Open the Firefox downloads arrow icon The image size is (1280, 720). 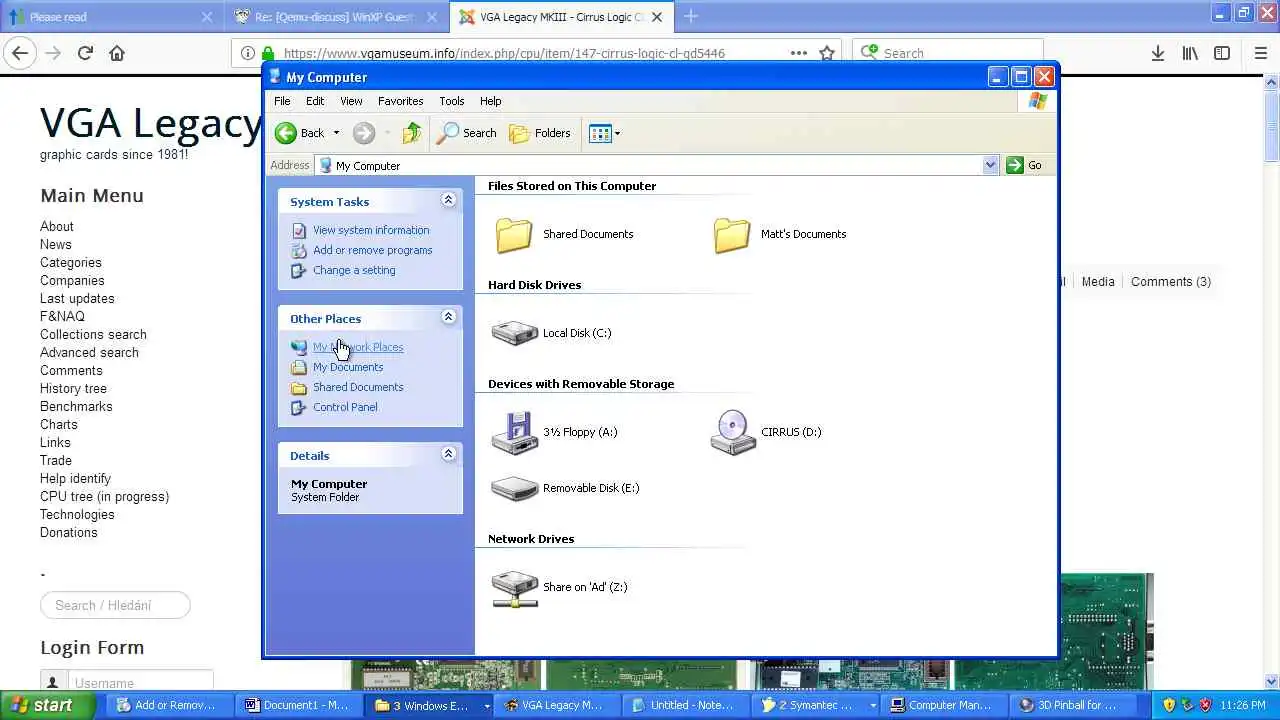pyautogui.click(x=1158, y=53)
